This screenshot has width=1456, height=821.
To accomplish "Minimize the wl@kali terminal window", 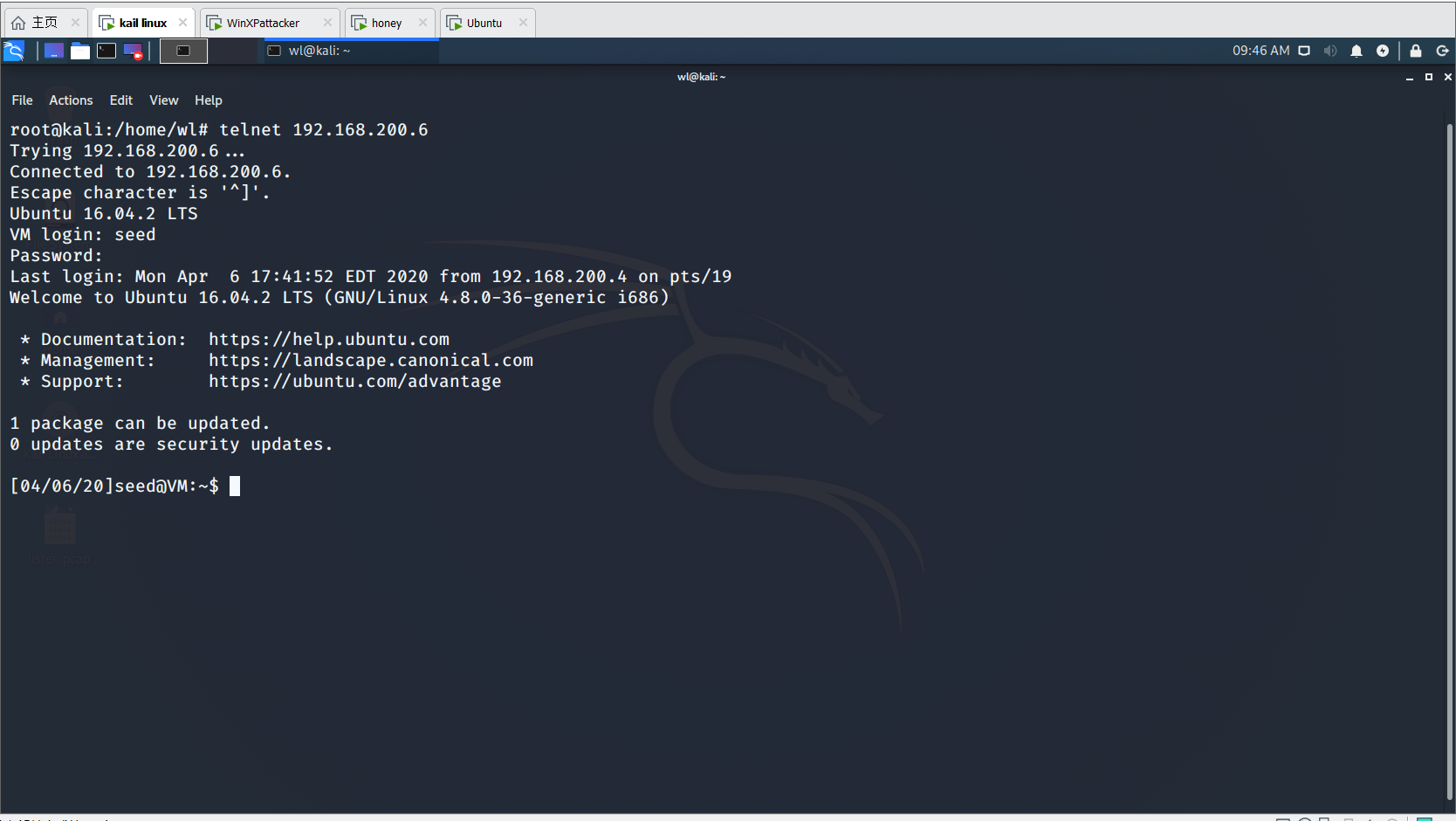I will click(1410, 77).
